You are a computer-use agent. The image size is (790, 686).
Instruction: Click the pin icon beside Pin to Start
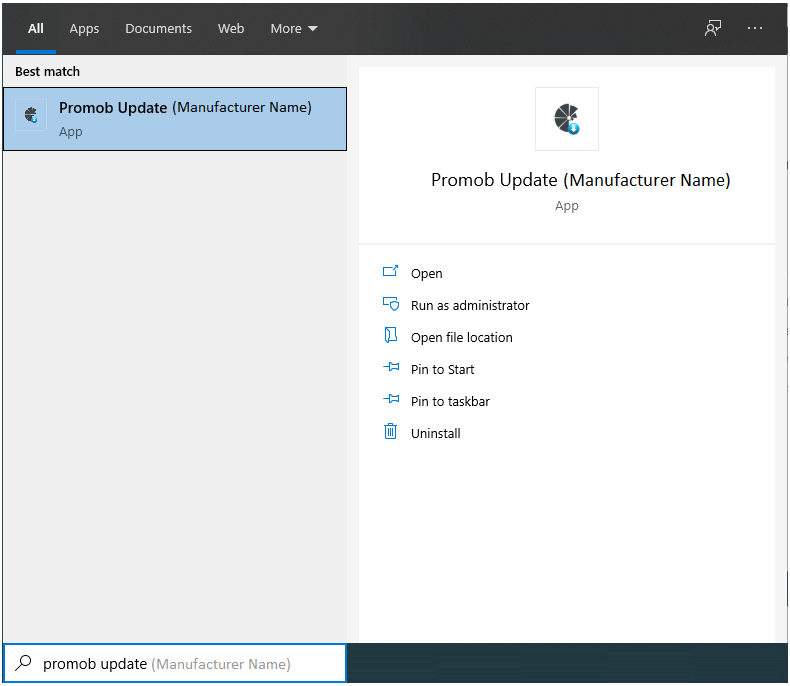click(391, 367)
